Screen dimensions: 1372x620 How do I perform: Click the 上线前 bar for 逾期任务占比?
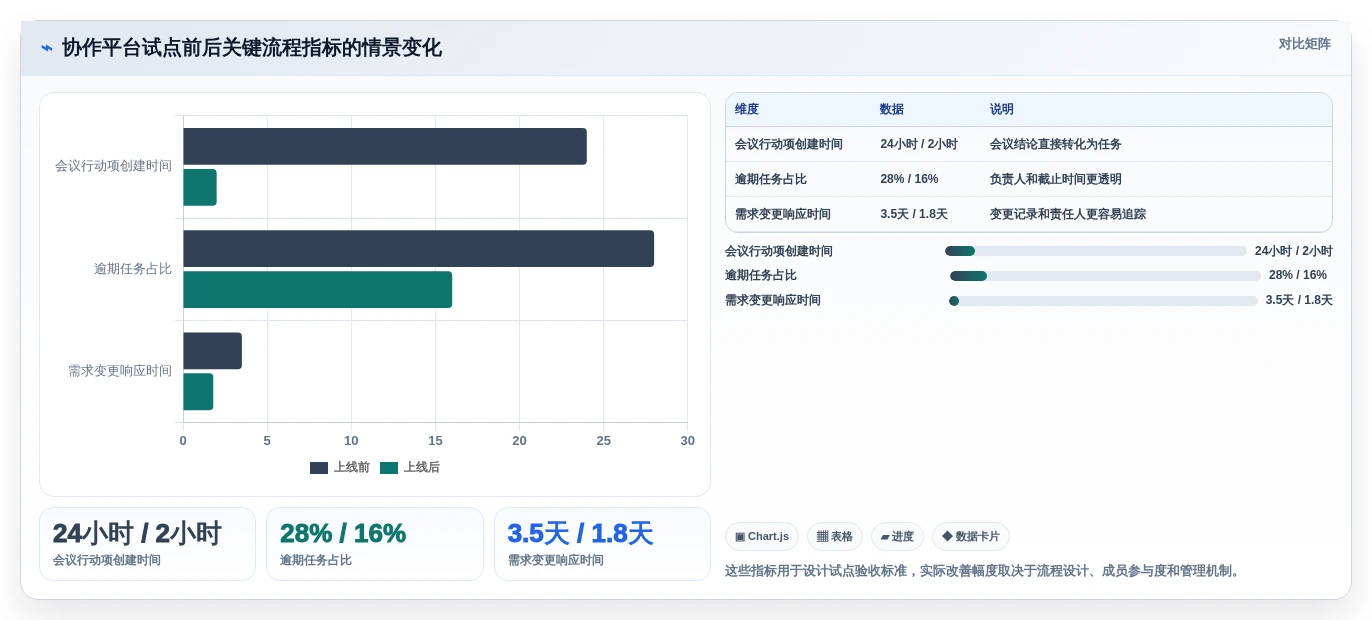pos(418,249)
